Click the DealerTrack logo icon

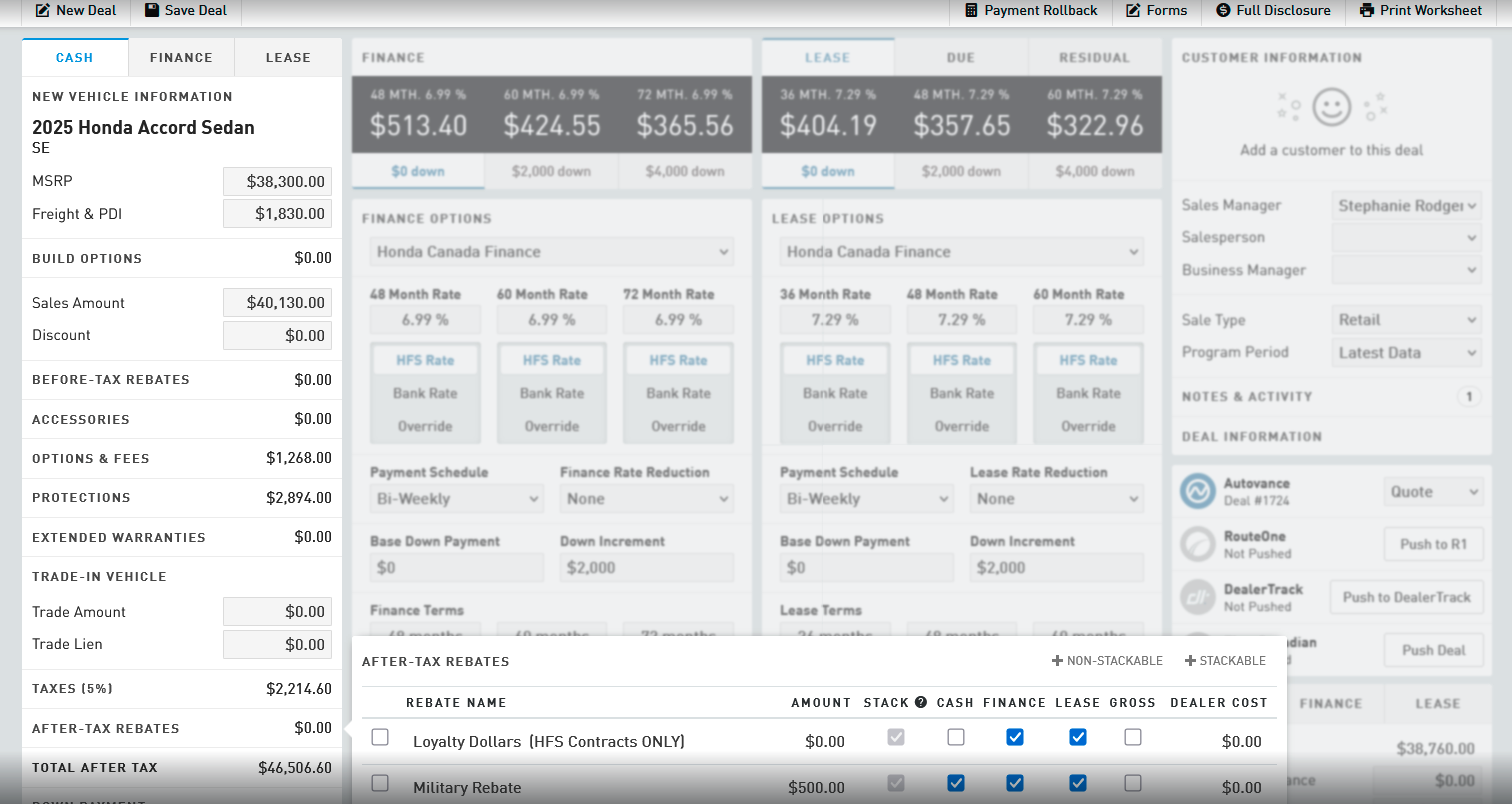[1197, 597]
